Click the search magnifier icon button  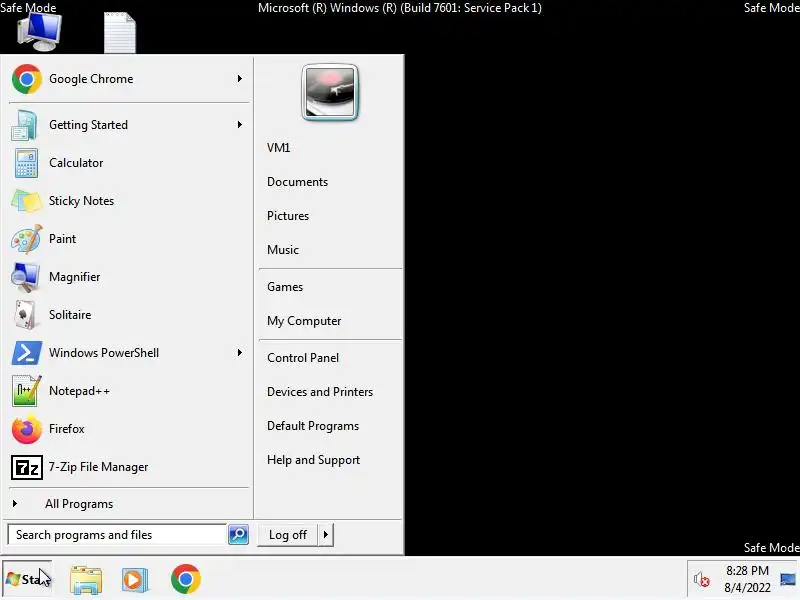[238, 535]
